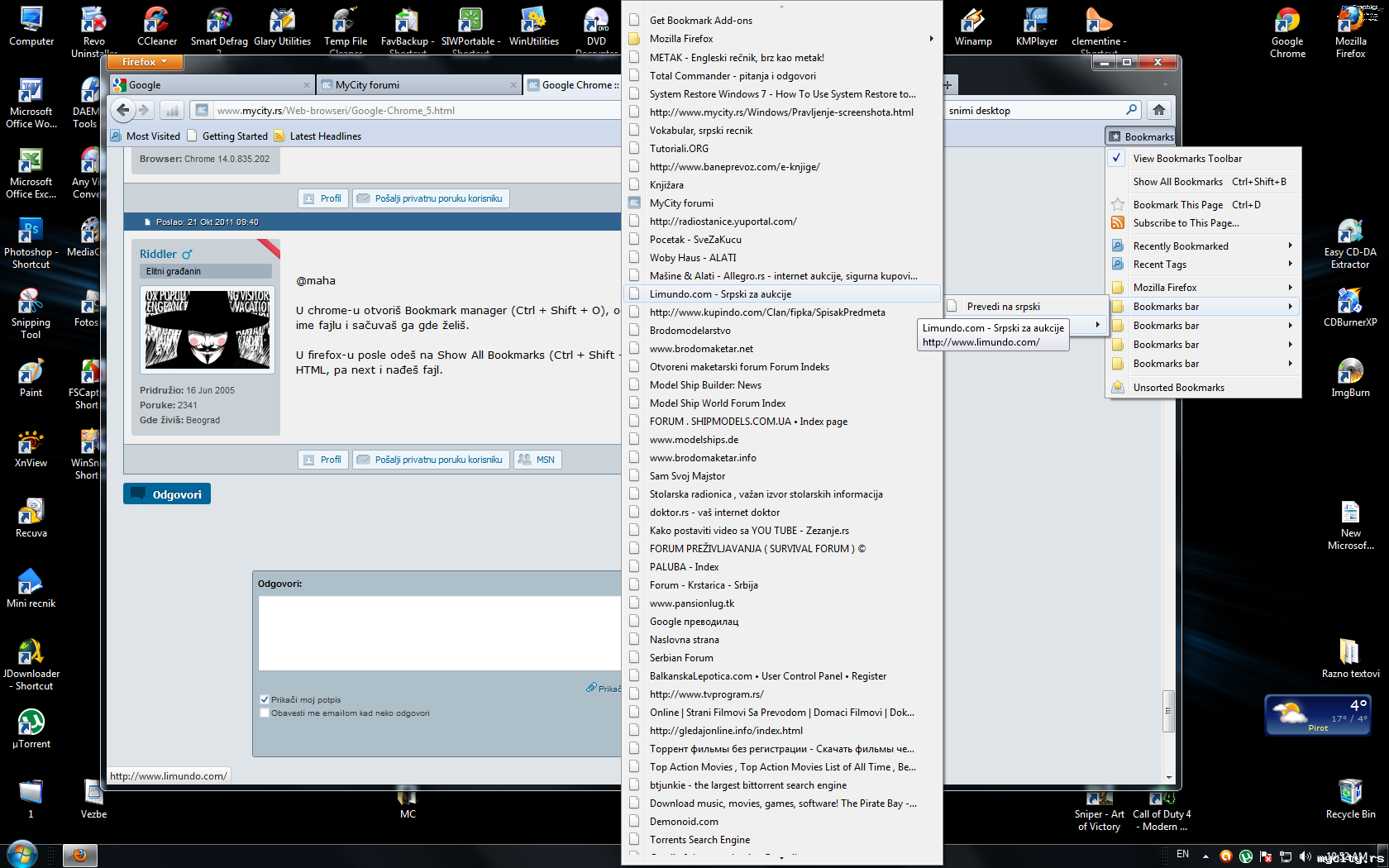Open the Serbian Forum bookmark
Image resolution: width=1389 pixels, height=868 pixels.
(781, 657)
